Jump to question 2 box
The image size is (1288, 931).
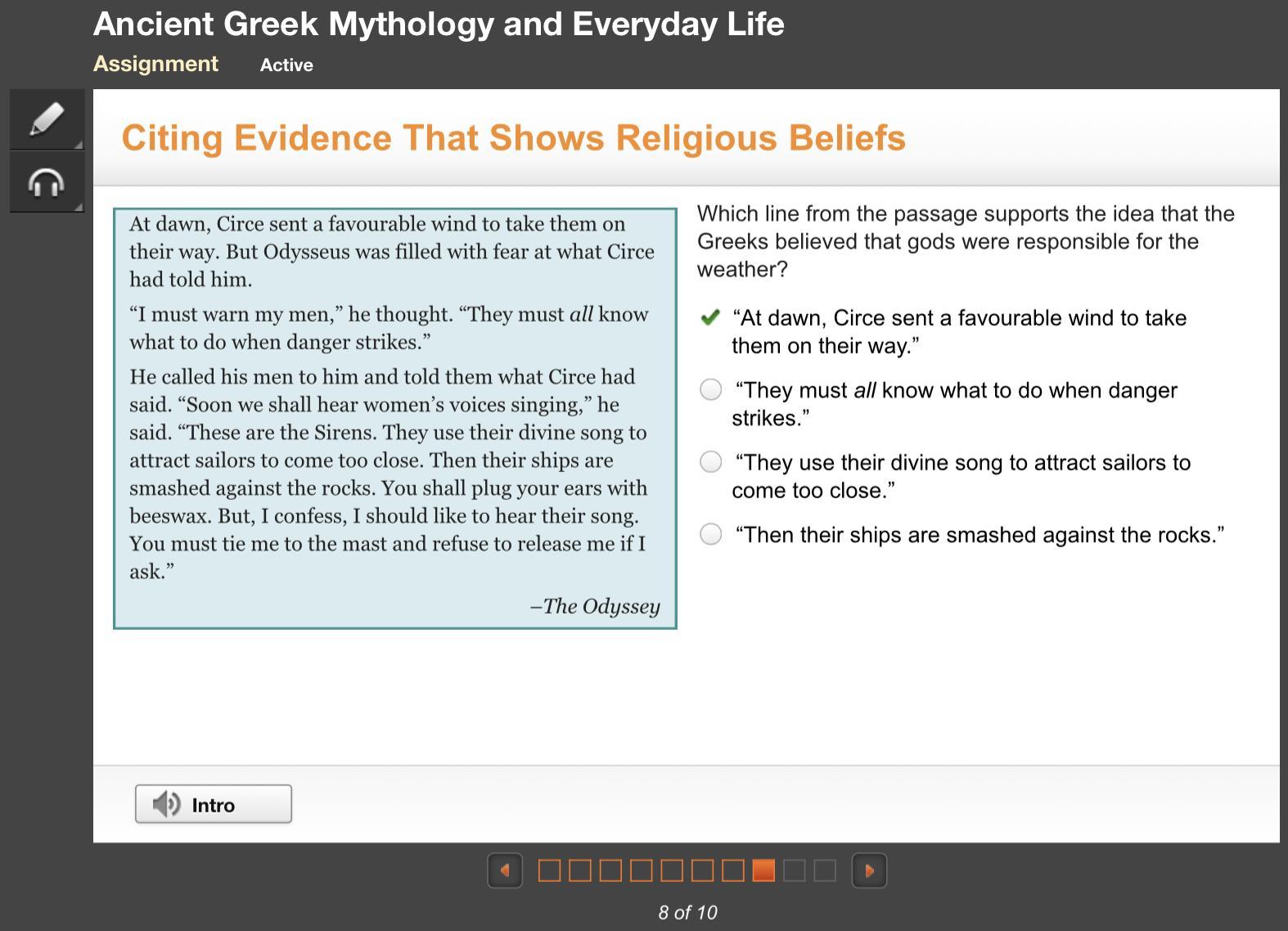pos(579,870)
